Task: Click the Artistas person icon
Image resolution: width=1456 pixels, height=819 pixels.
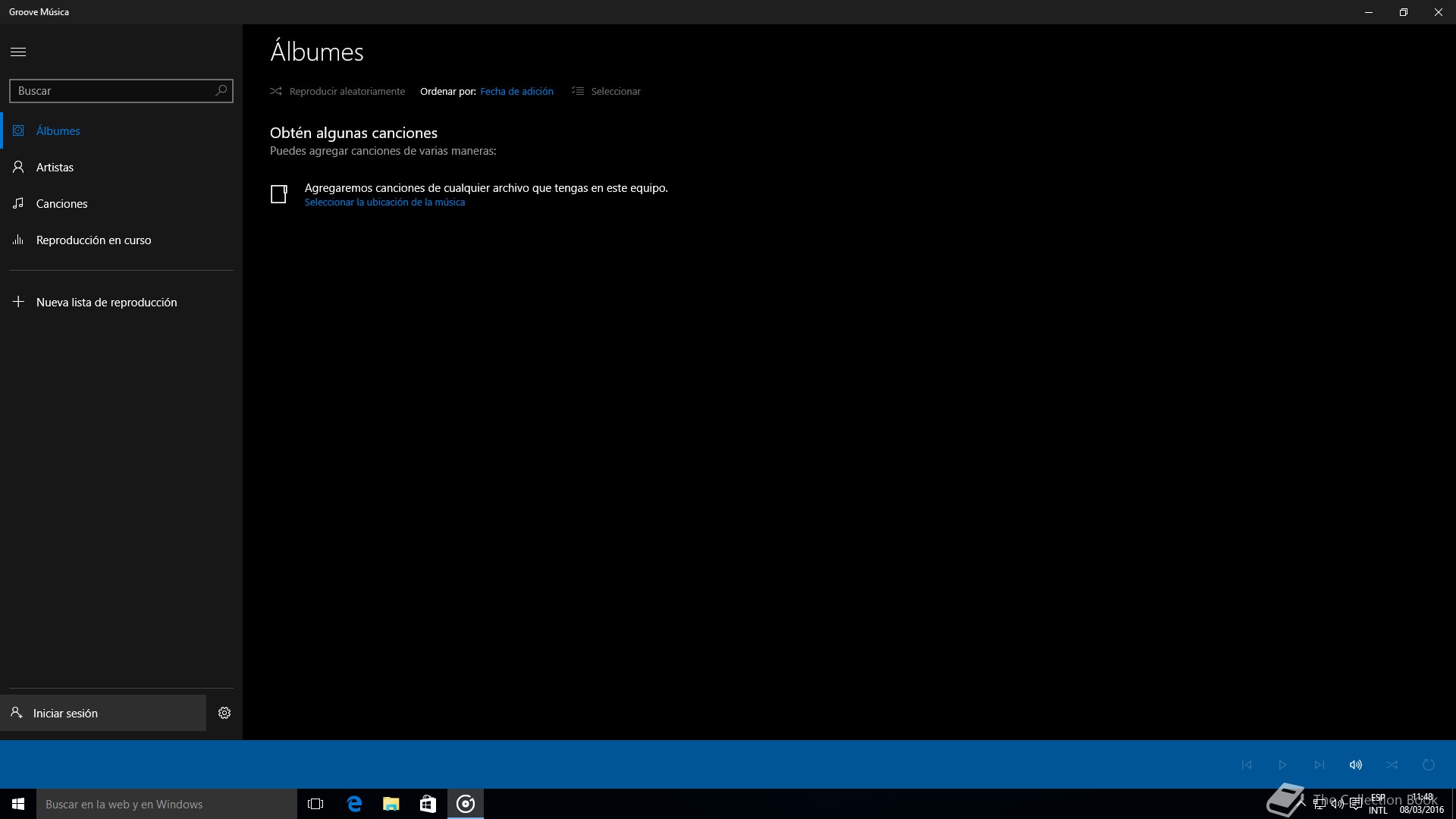Action: [x=18, y=167]
